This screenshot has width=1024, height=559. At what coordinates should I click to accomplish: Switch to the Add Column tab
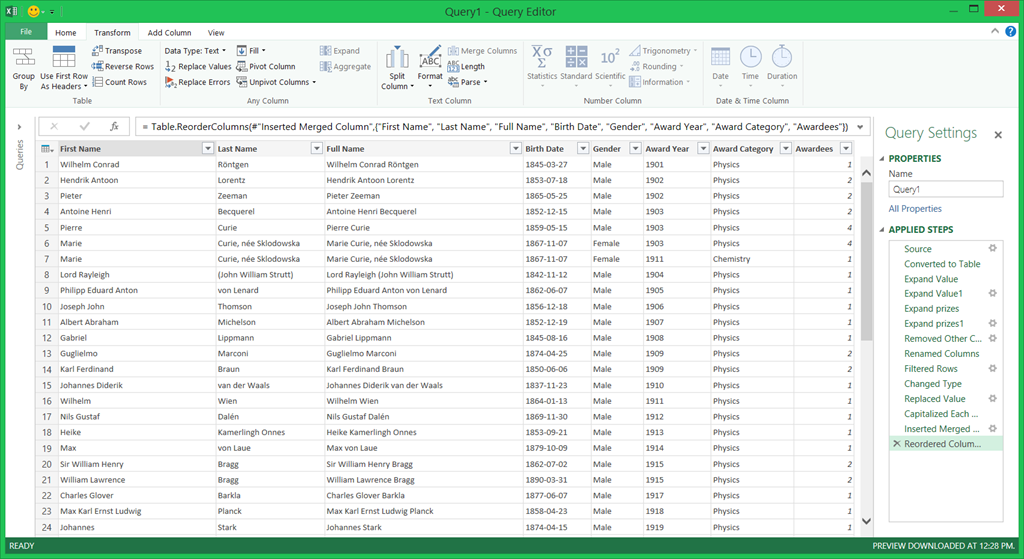[x=169, y=33]
